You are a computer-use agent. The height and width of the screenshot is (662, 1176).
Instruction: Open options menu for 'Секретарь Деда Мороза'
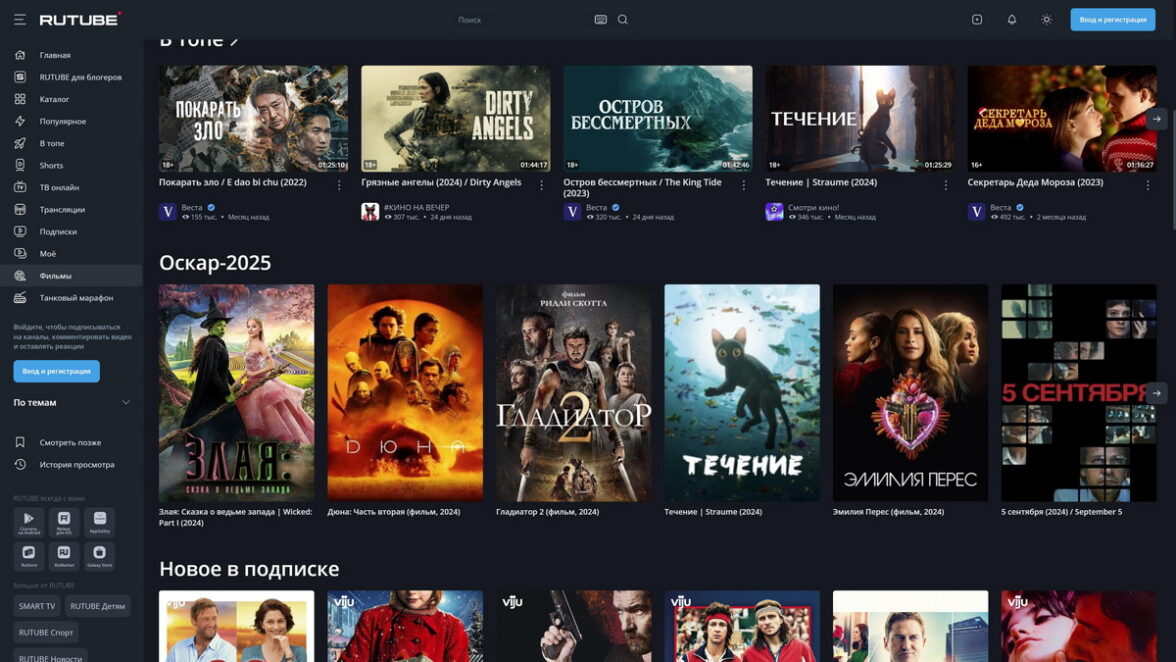1148,185
